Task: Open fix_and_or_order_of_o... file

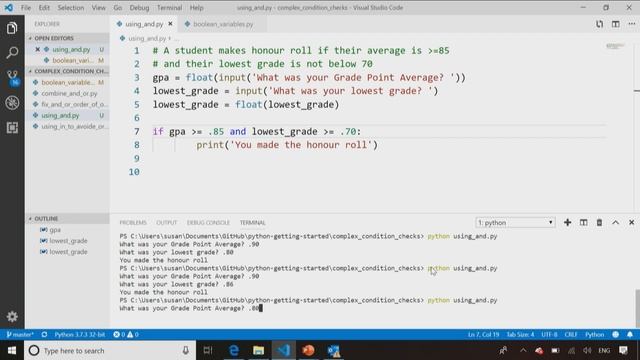Action: pos(67,104)
